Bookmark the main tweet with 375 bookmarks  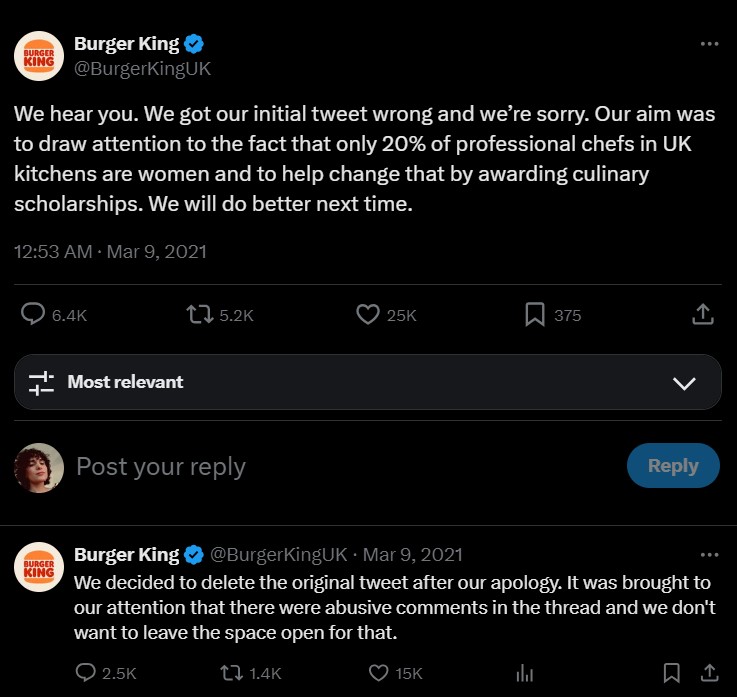click(535, 315)
